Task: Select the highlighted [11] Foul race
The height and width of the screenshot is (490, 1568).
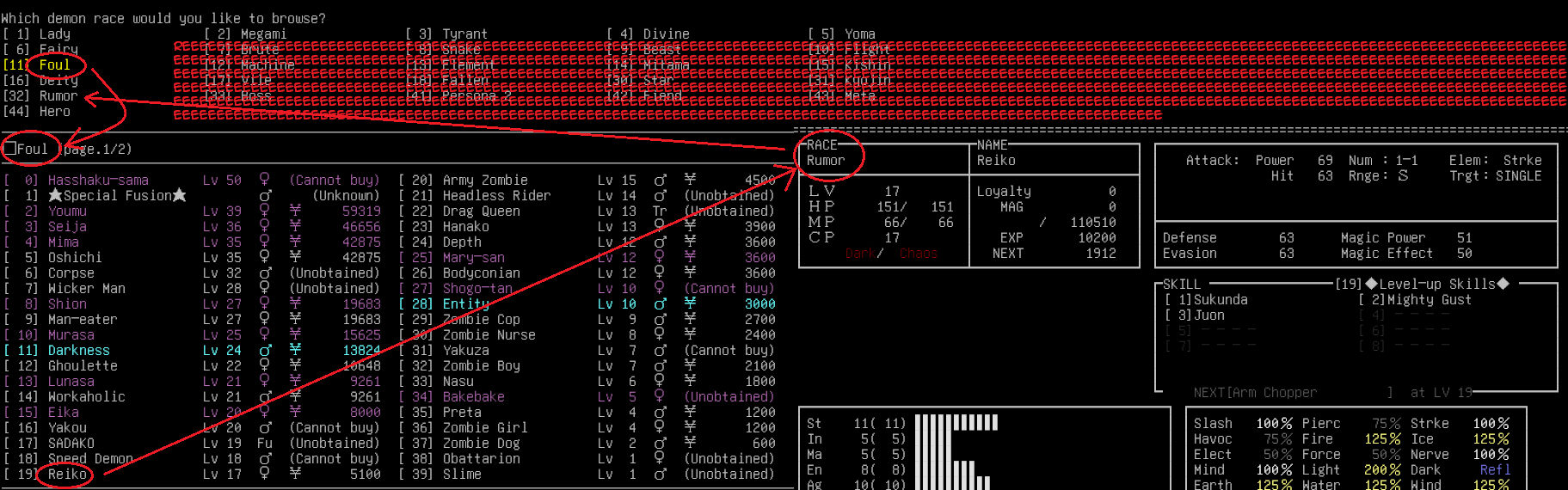Action: 37,65
